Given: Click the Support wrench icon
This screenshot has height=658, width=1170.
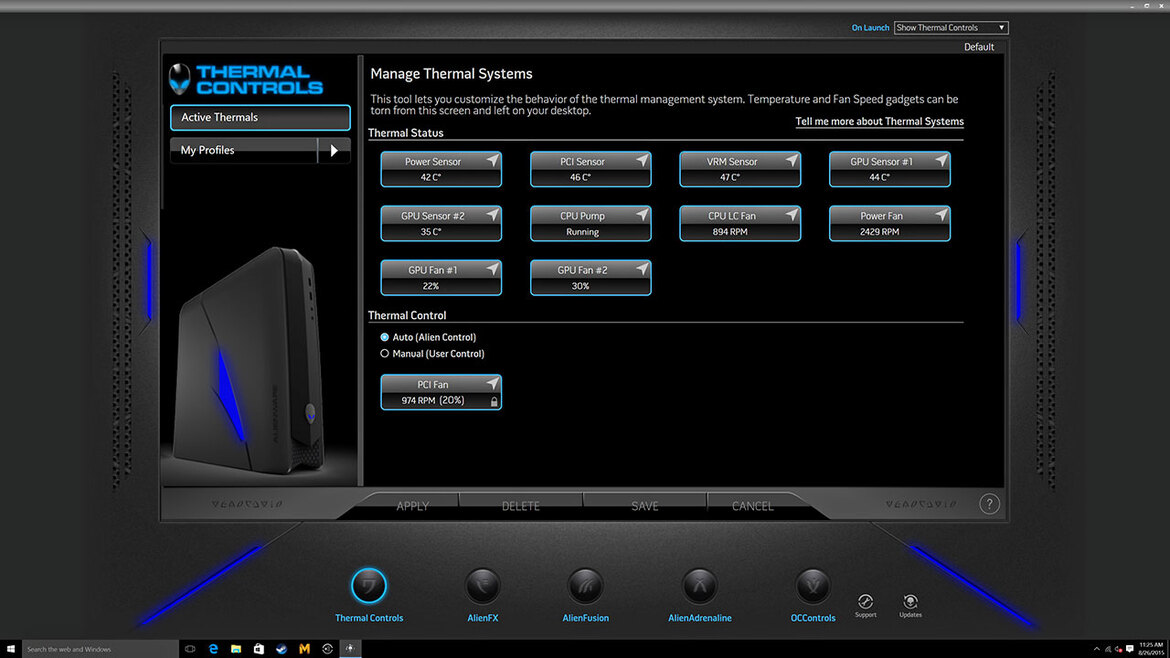Looking at the screenshot, I should [866, 601].
